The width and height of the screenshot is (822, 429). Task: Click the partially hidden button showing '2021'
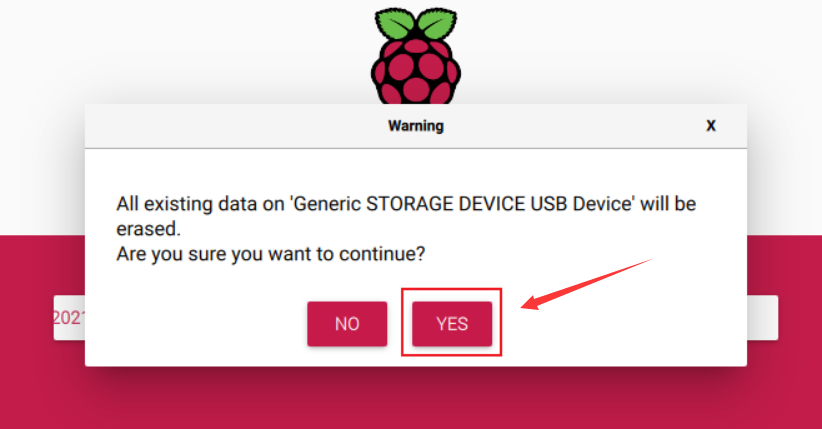68,317
